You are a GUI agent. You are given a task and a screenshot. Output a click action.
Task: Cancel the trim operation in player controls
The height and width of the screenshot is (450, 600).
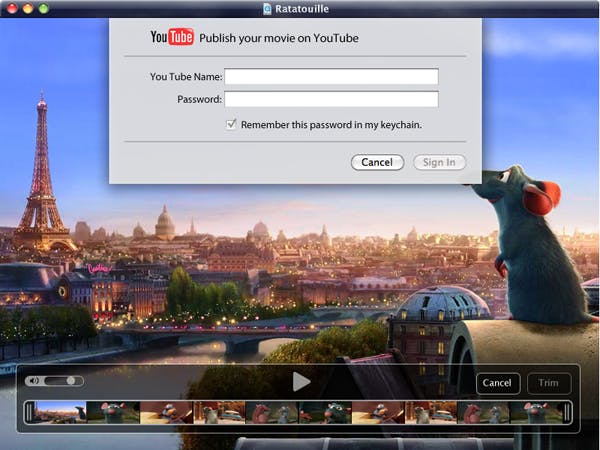[498, 383]
